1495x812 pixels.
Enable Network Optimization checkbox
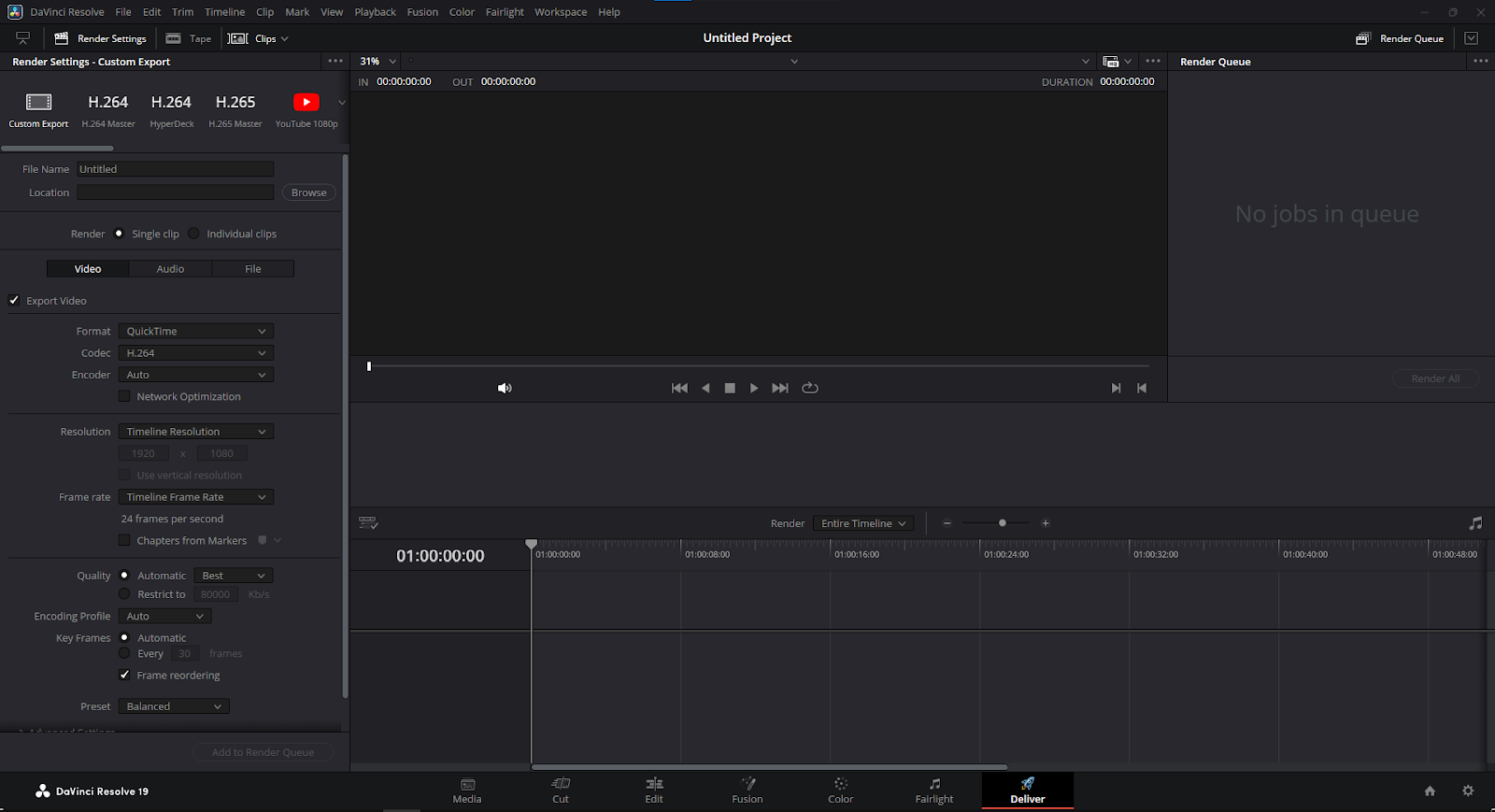[124, 396]
